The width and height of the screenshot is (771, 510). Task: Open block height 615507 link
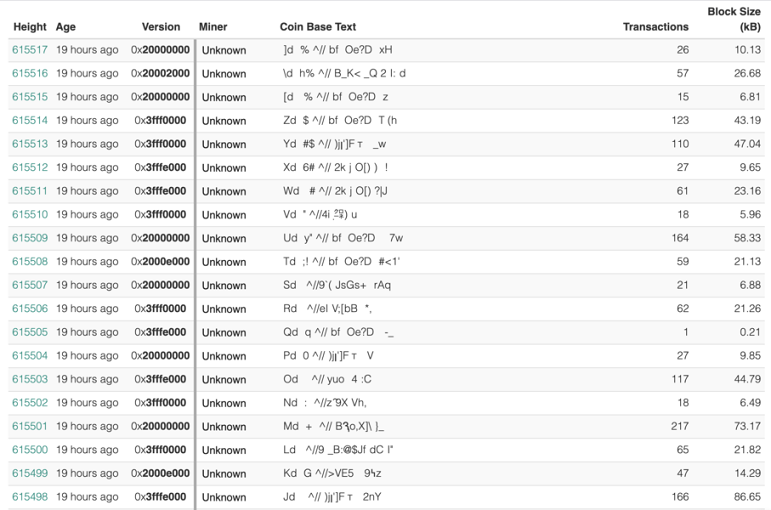click(30, 285)
